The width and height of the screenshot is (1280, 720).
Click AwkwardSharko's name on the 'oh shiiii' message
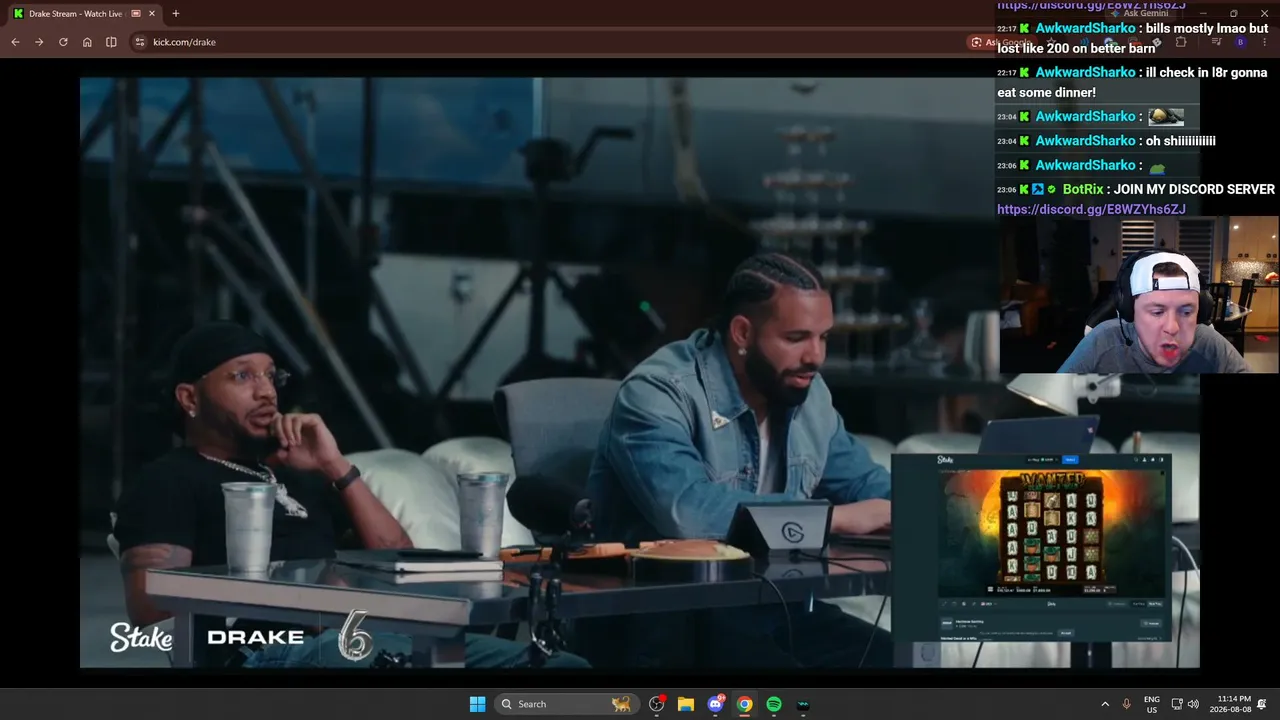(1085, 141)
